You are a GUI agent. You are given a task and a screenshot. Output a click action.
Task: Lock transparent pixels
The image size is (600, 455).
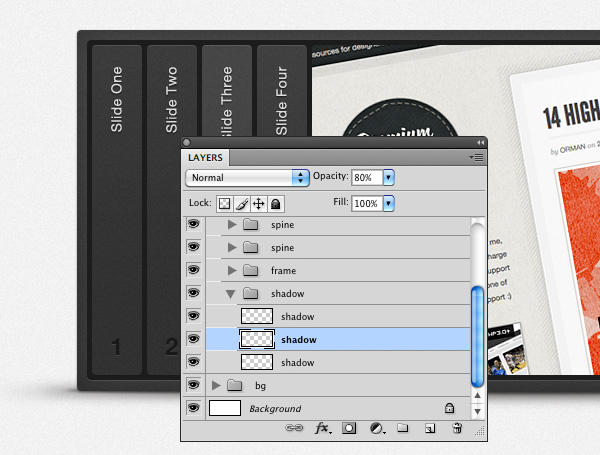(224, 204)
